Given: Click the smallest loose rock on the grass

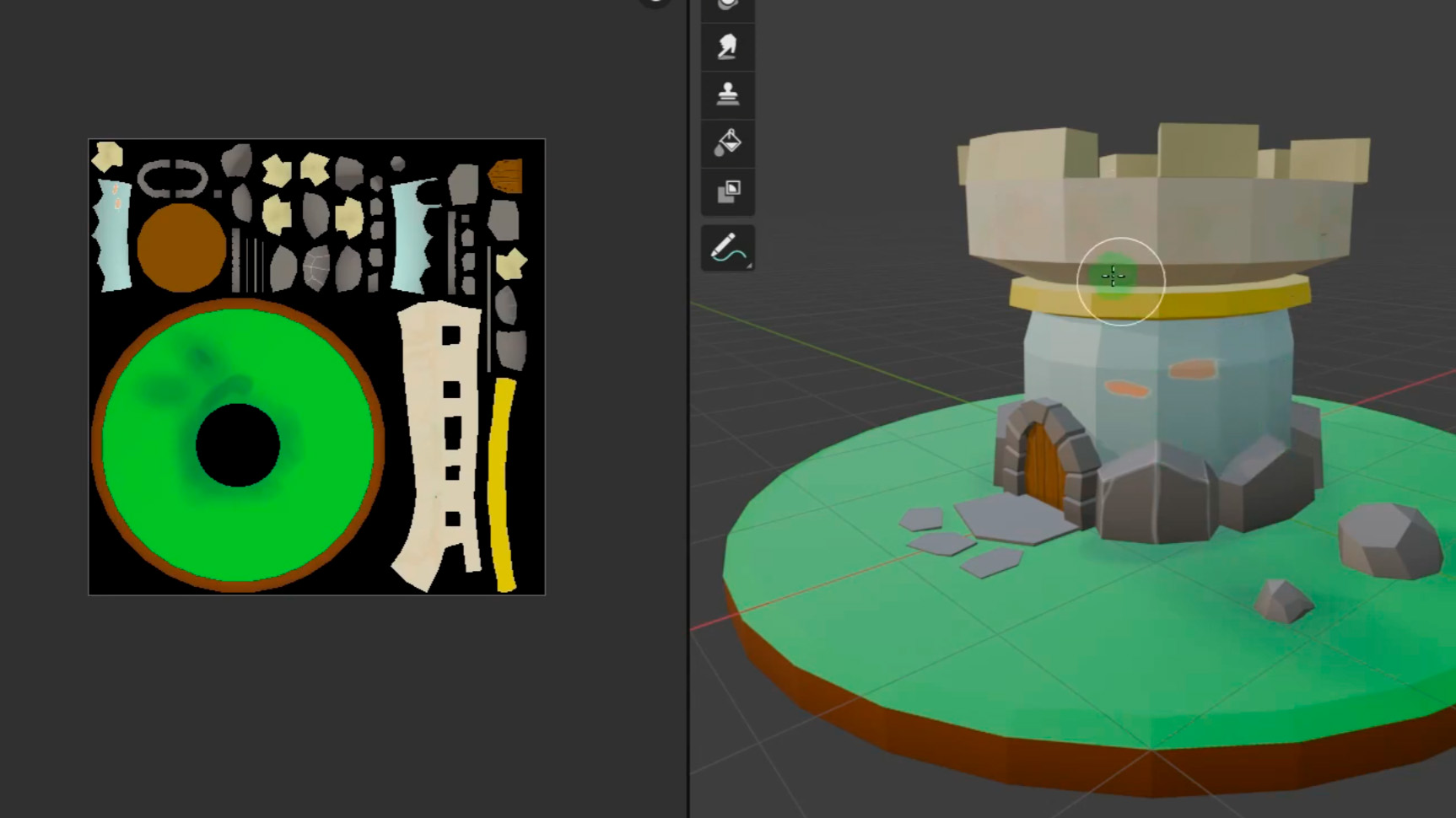Looking at the screenshot, I should (1282, 601).
